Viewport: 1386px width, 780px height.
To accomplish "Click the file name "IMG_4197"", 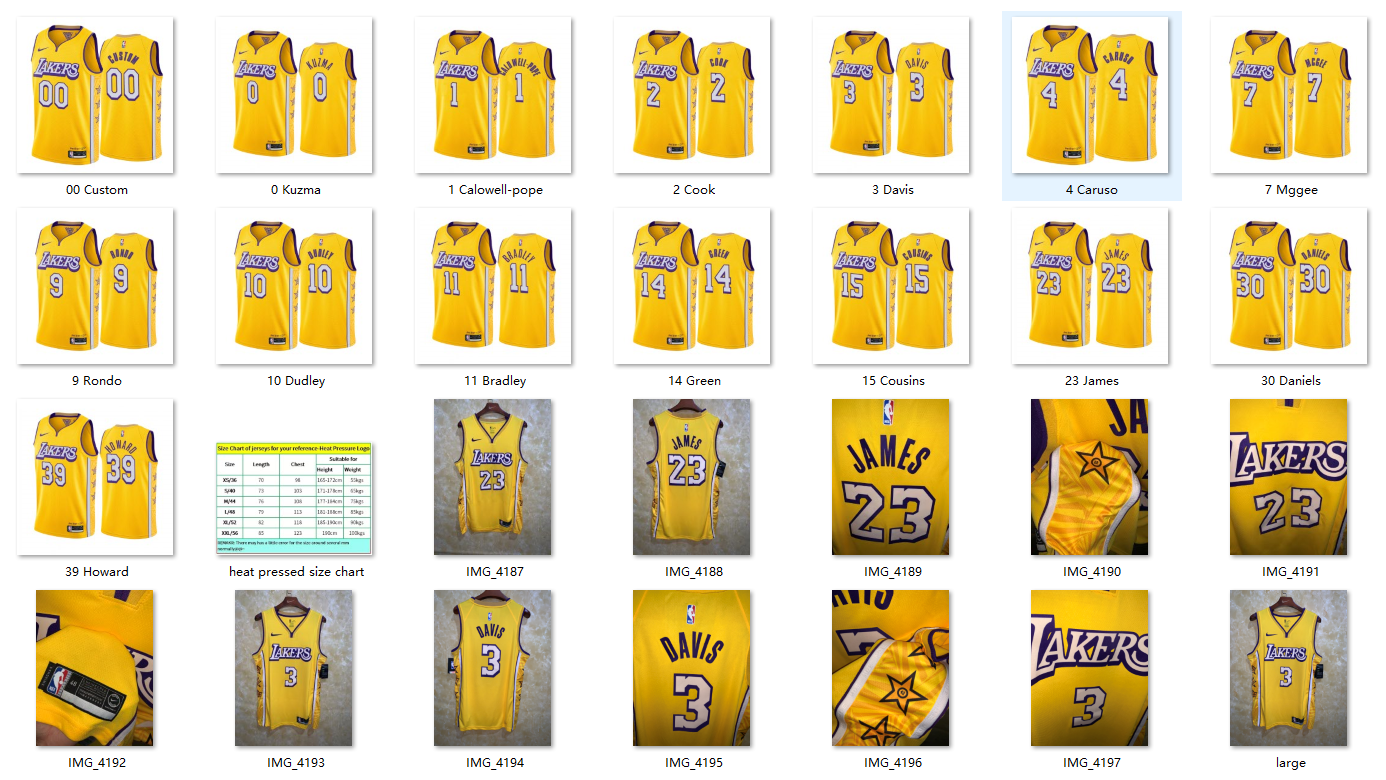I will (1091, 763).
